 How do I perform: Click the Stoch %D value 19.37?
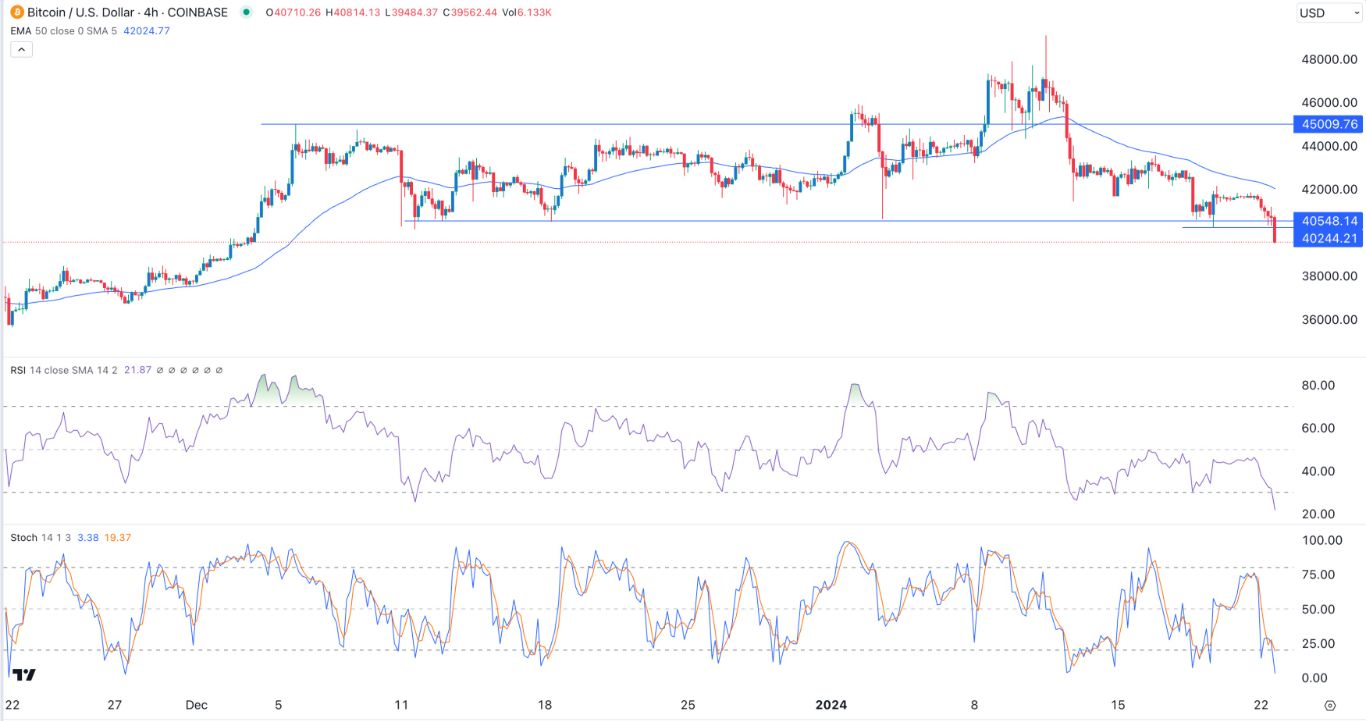pos(117,537)
